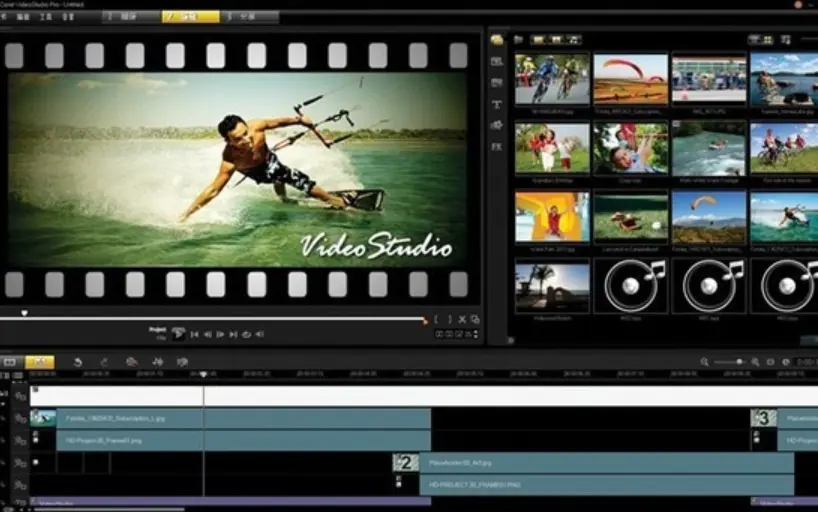Undo the last action in timeline toolbar
The image size is (818, 512).
pyautogui.click(x=78, y=362)
